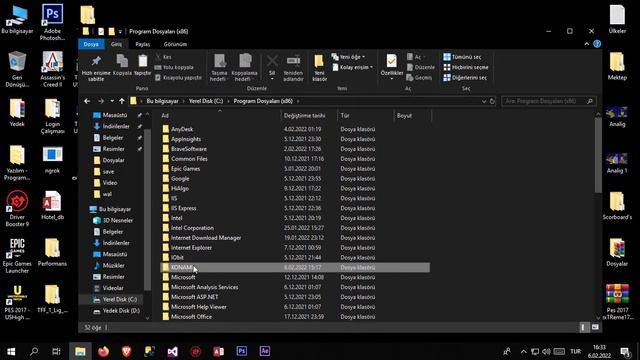
Task: Open Kopyalama hedefi copy-to dropdown
Action: pyautogui.click(x=244, y=67)
